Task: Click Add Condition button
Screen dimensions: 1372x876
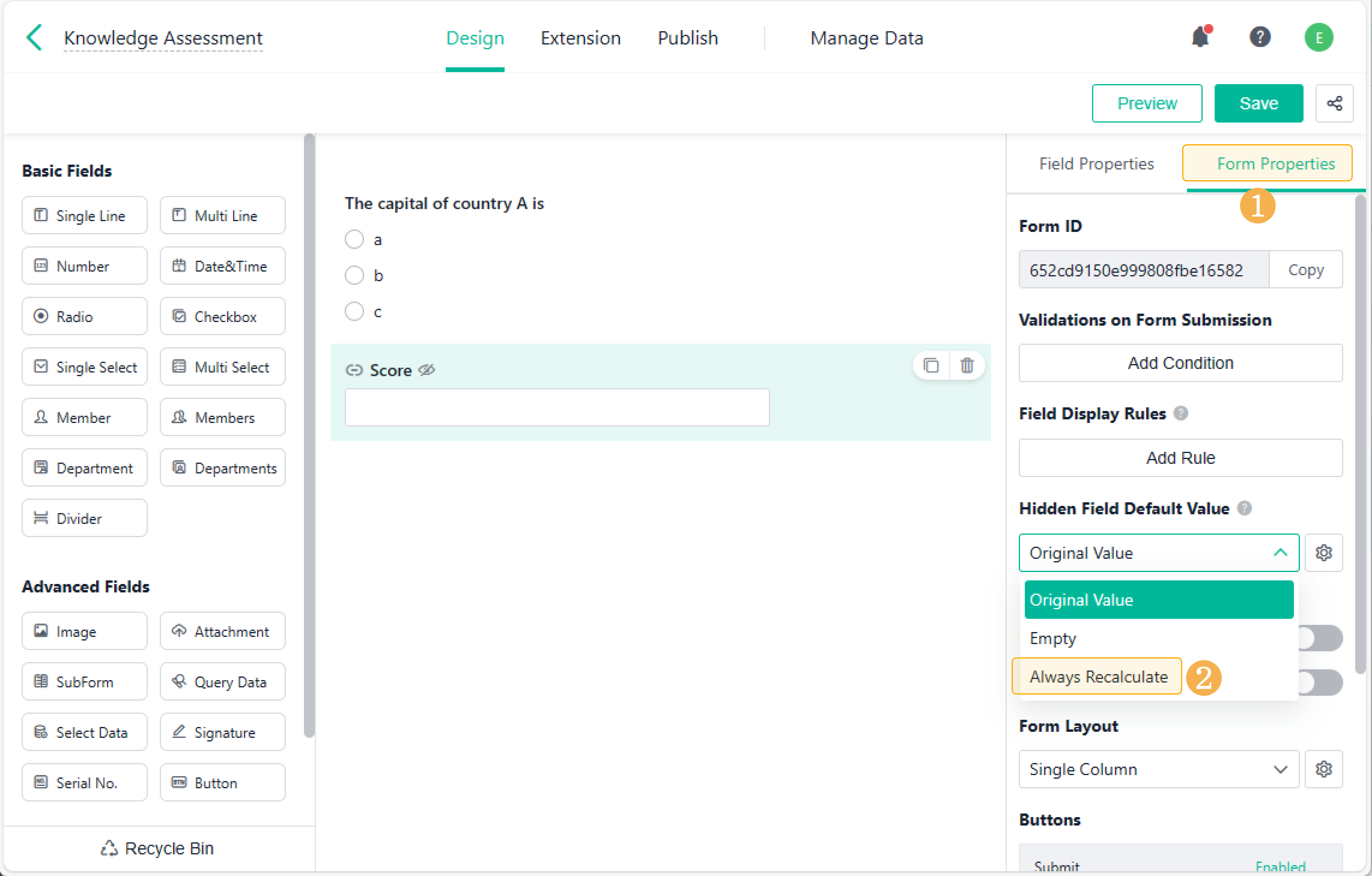Action: [1181, 363]
